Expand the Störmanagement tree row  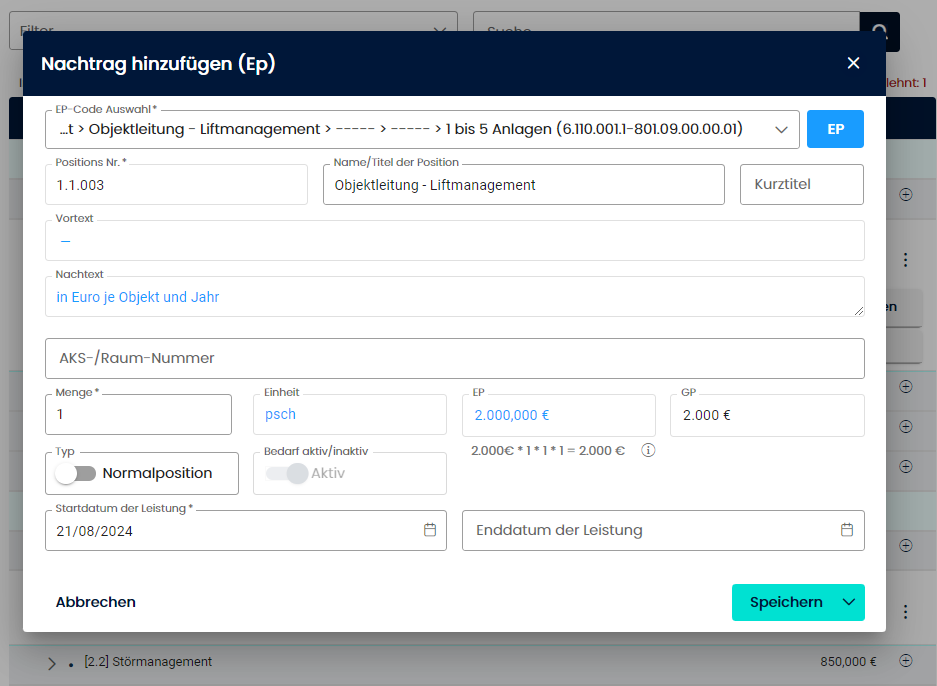point(52,662)
